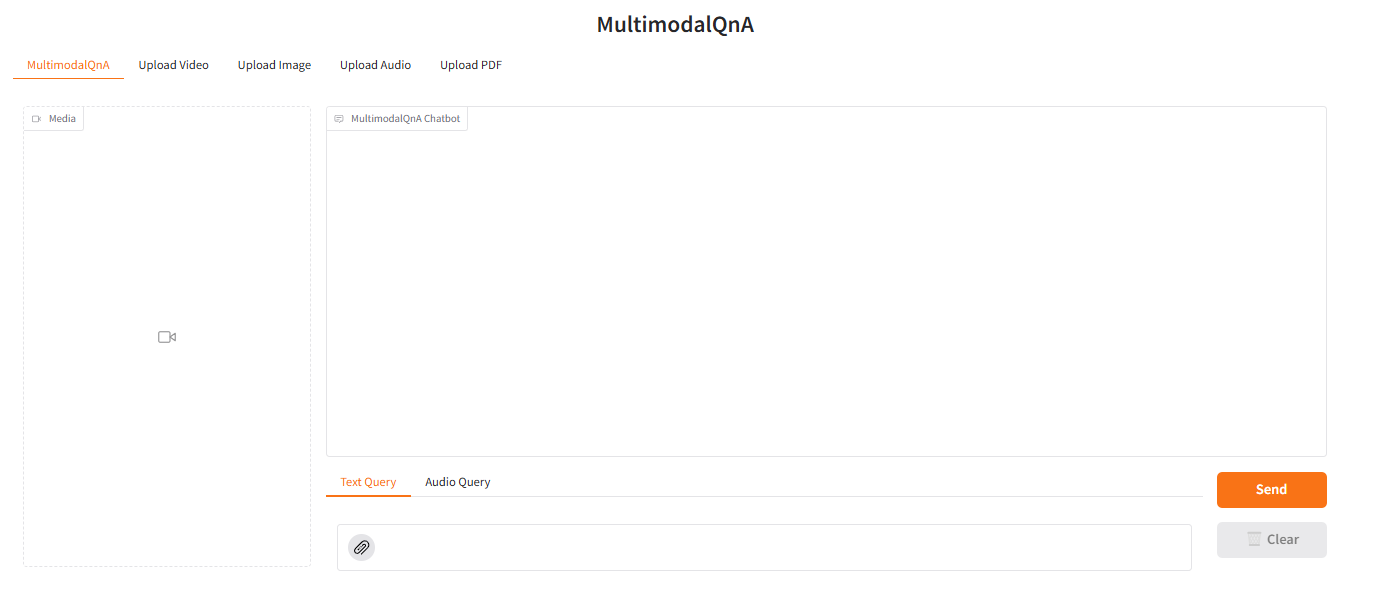Switch to the Upload Audio tab

pos(375,64)
